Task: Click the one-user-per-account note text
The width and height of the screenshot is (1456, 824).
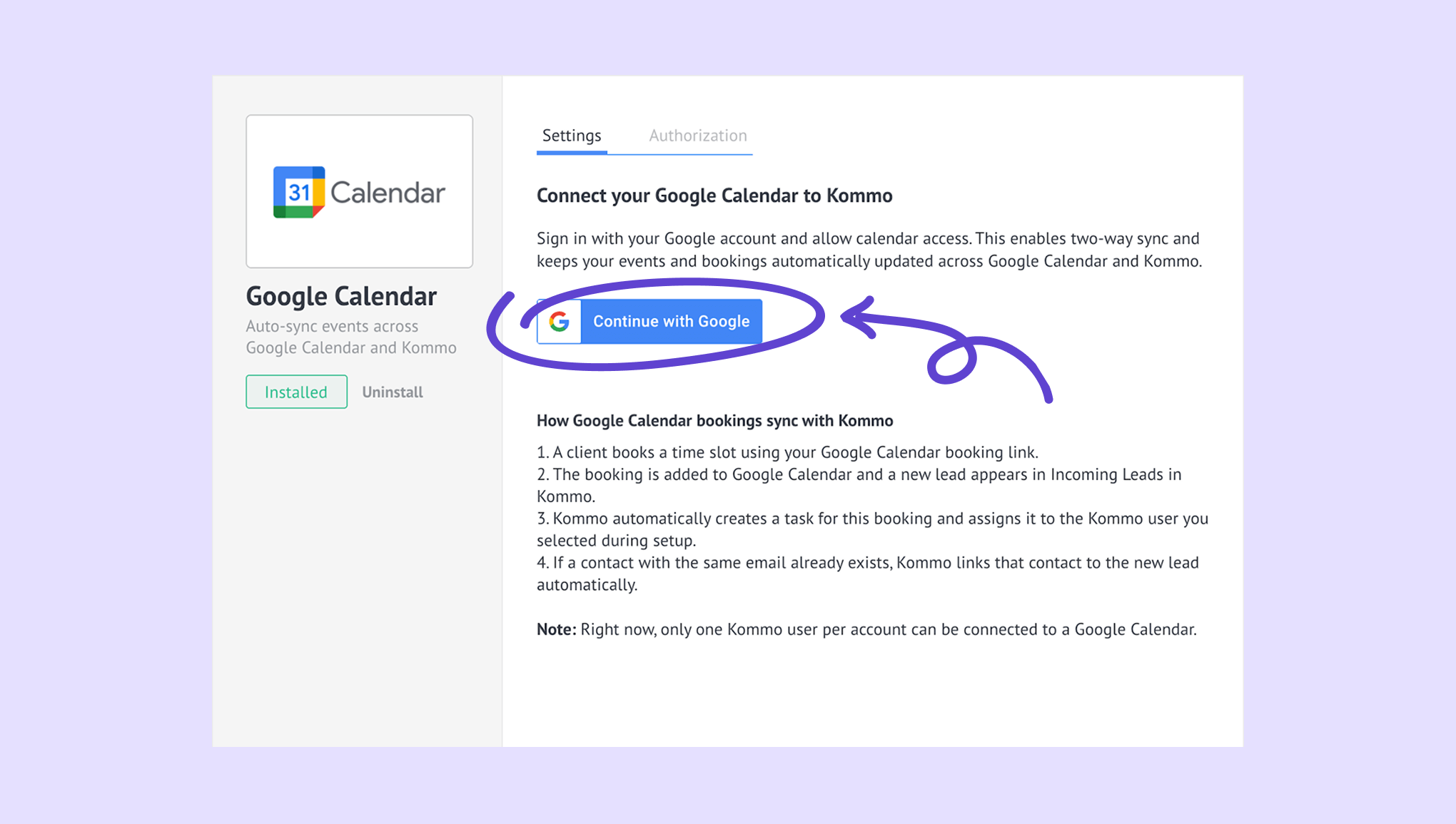Action: pos(888,629)
